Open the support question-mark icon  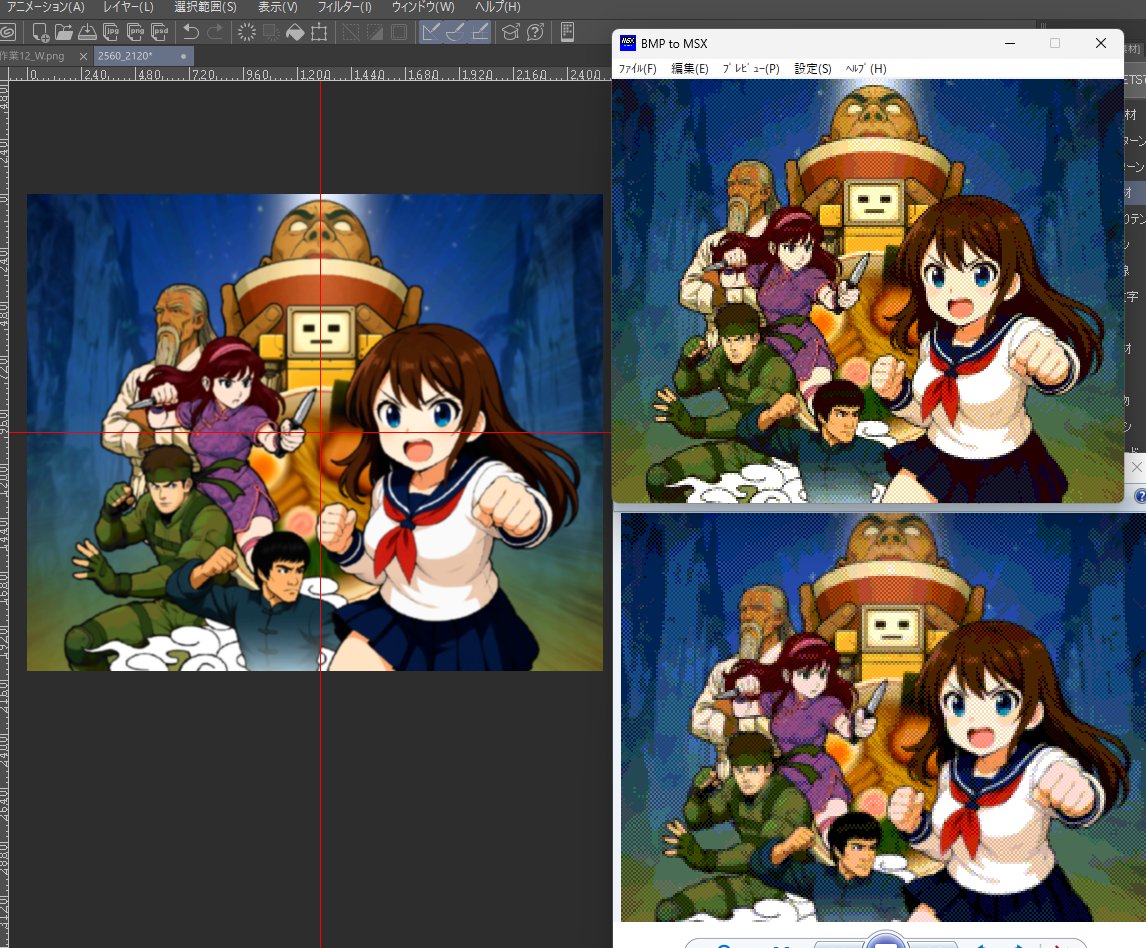[535, 32]
